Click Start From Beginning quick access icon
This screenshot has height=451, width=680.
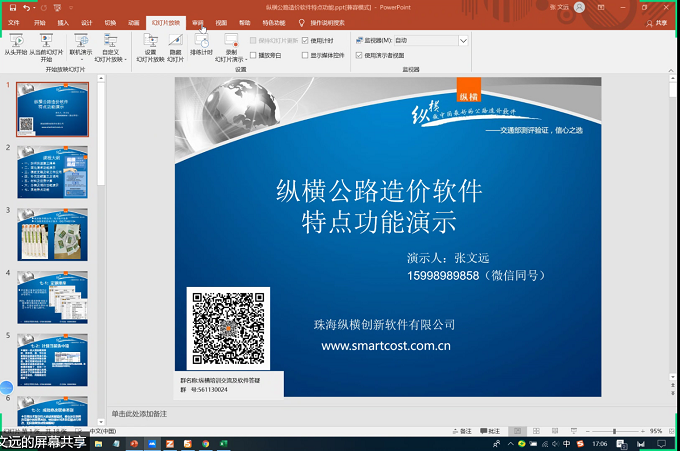click(57, 7)
